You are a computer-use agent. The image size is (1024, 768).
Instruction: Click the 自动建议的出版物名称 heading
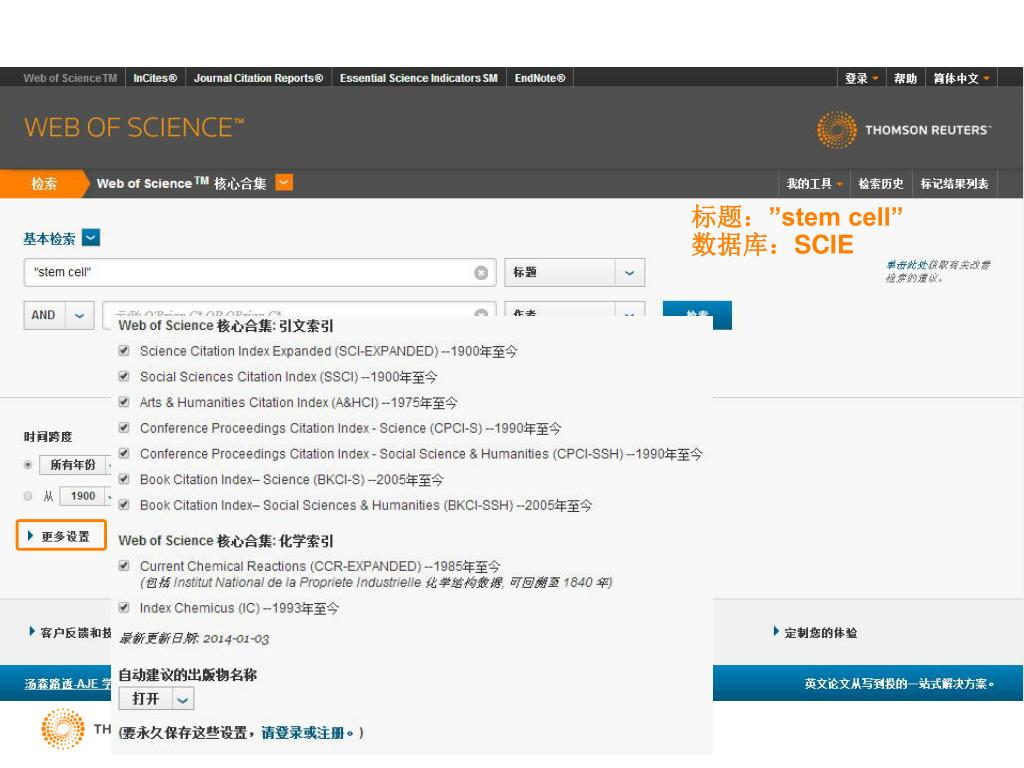(x=187, y=675)
